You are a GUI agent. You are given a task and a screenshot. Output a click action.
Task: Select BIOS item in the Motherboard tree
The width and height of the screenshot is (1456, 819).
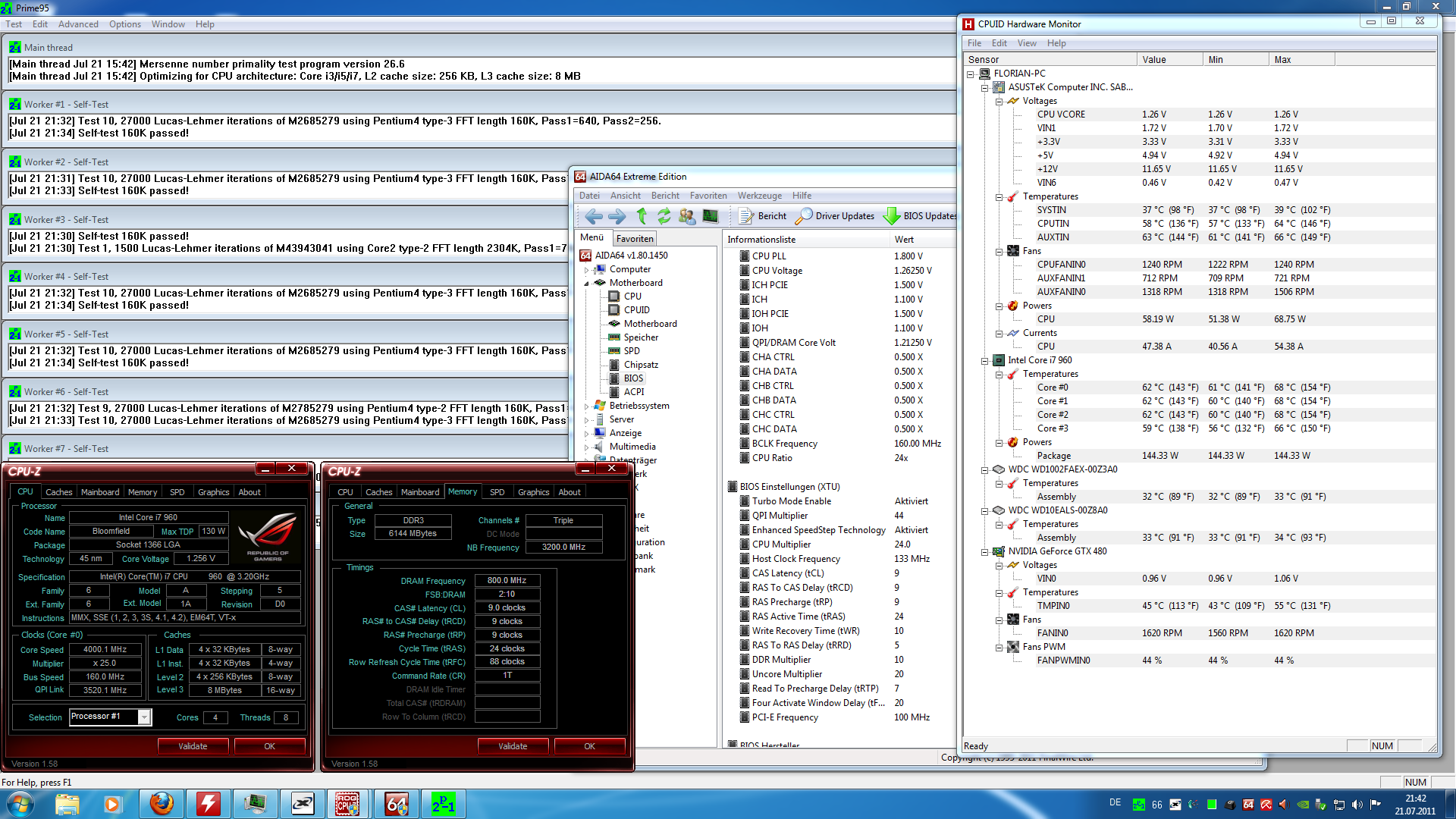coord(633,378)
